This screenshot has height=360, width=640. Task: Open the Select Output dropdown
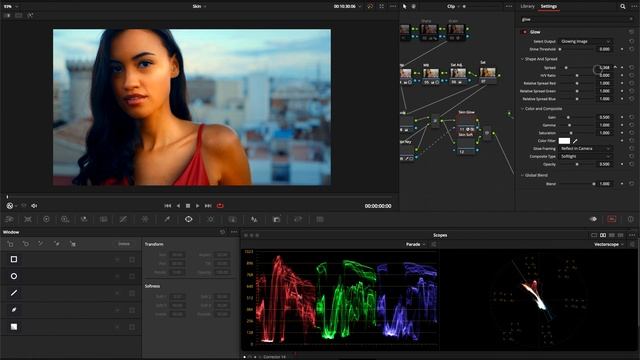pos(585,41)
